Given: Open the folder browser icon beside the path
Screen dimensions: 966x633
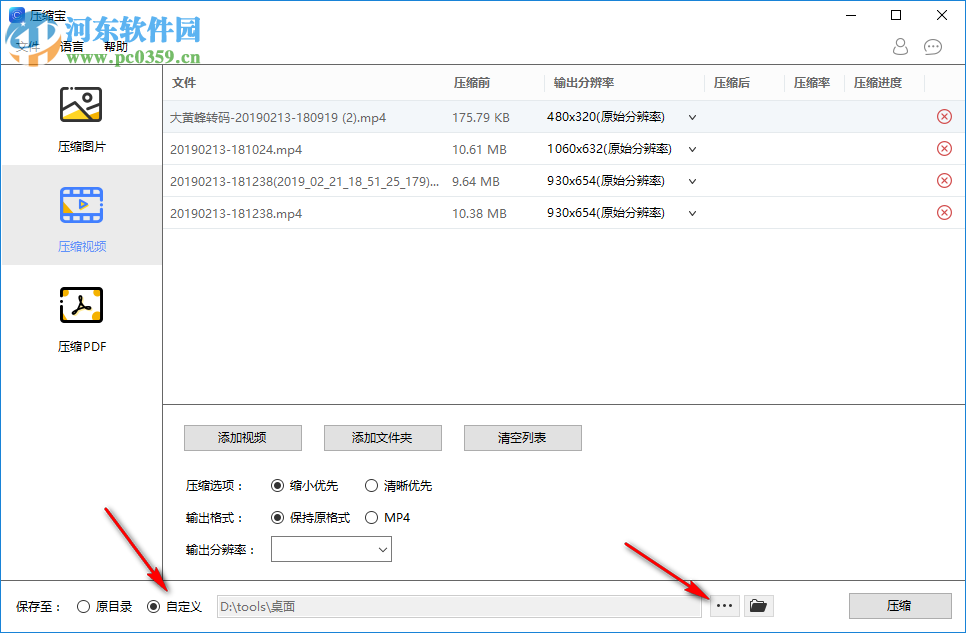Looking at the screenshot, I should pos(758,605).
